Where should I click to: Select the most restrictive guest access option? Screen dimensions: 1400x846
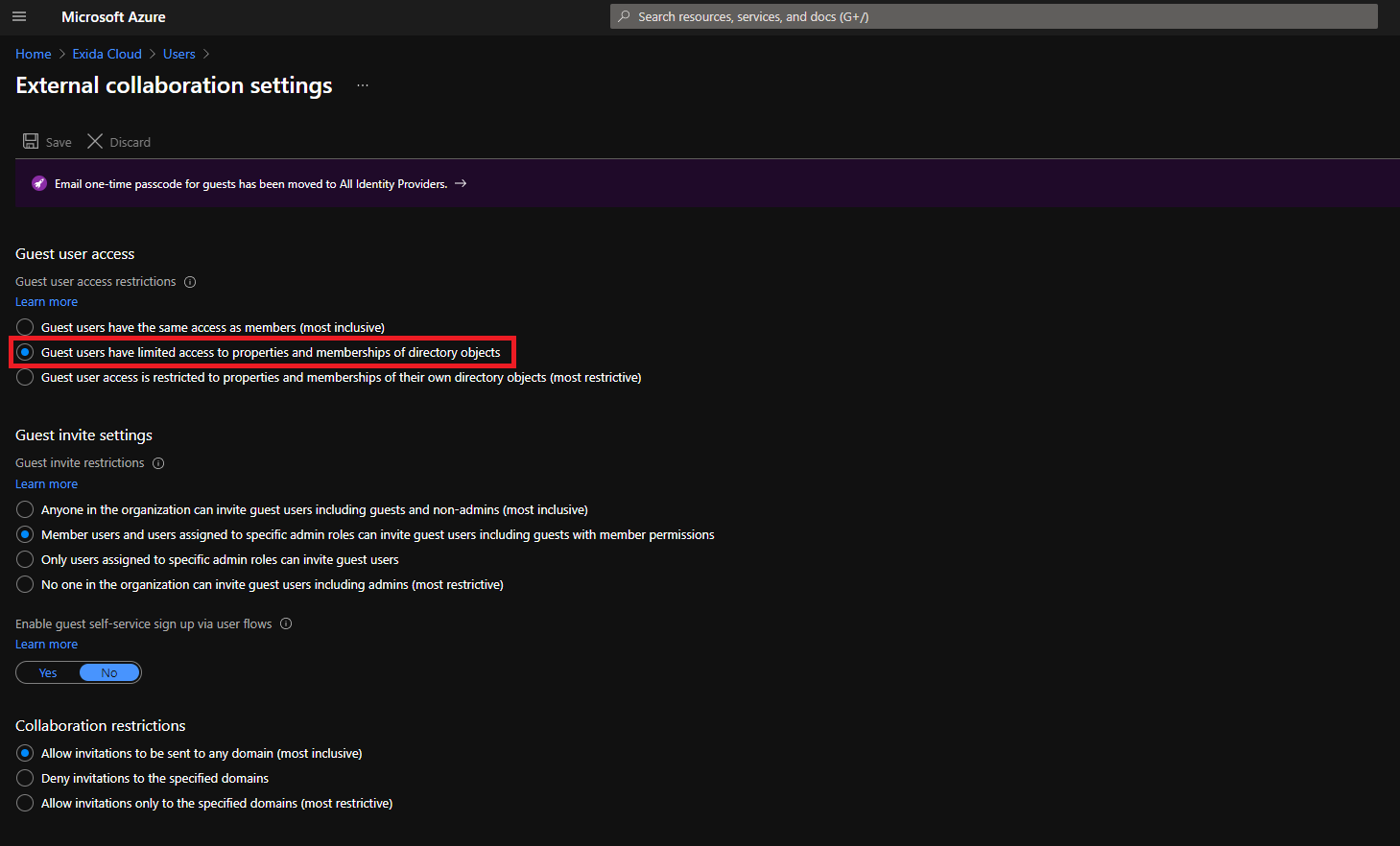coord(24,377)
